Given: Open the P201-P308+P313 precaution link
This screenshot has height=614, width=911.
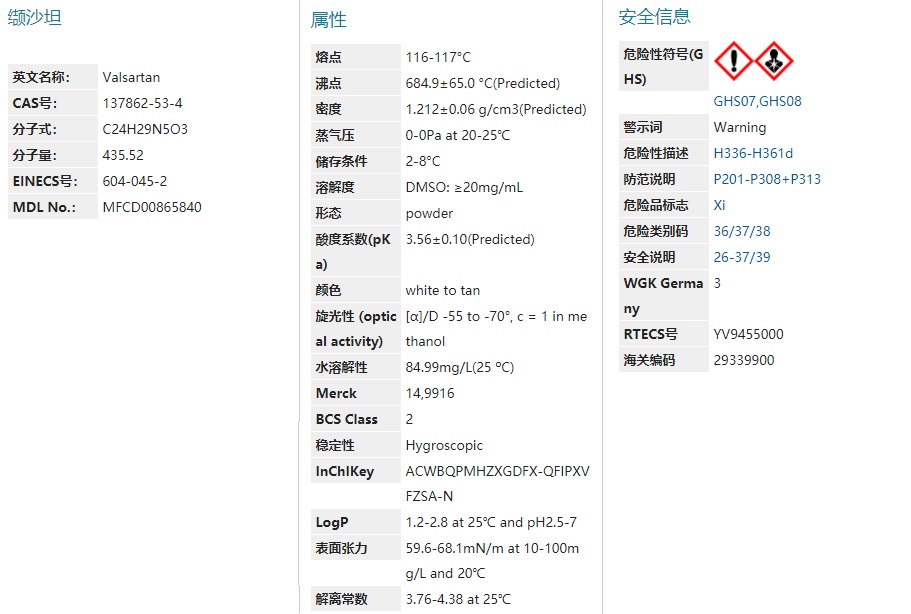Looking at the screenshot, I should [x=767, y=179].
